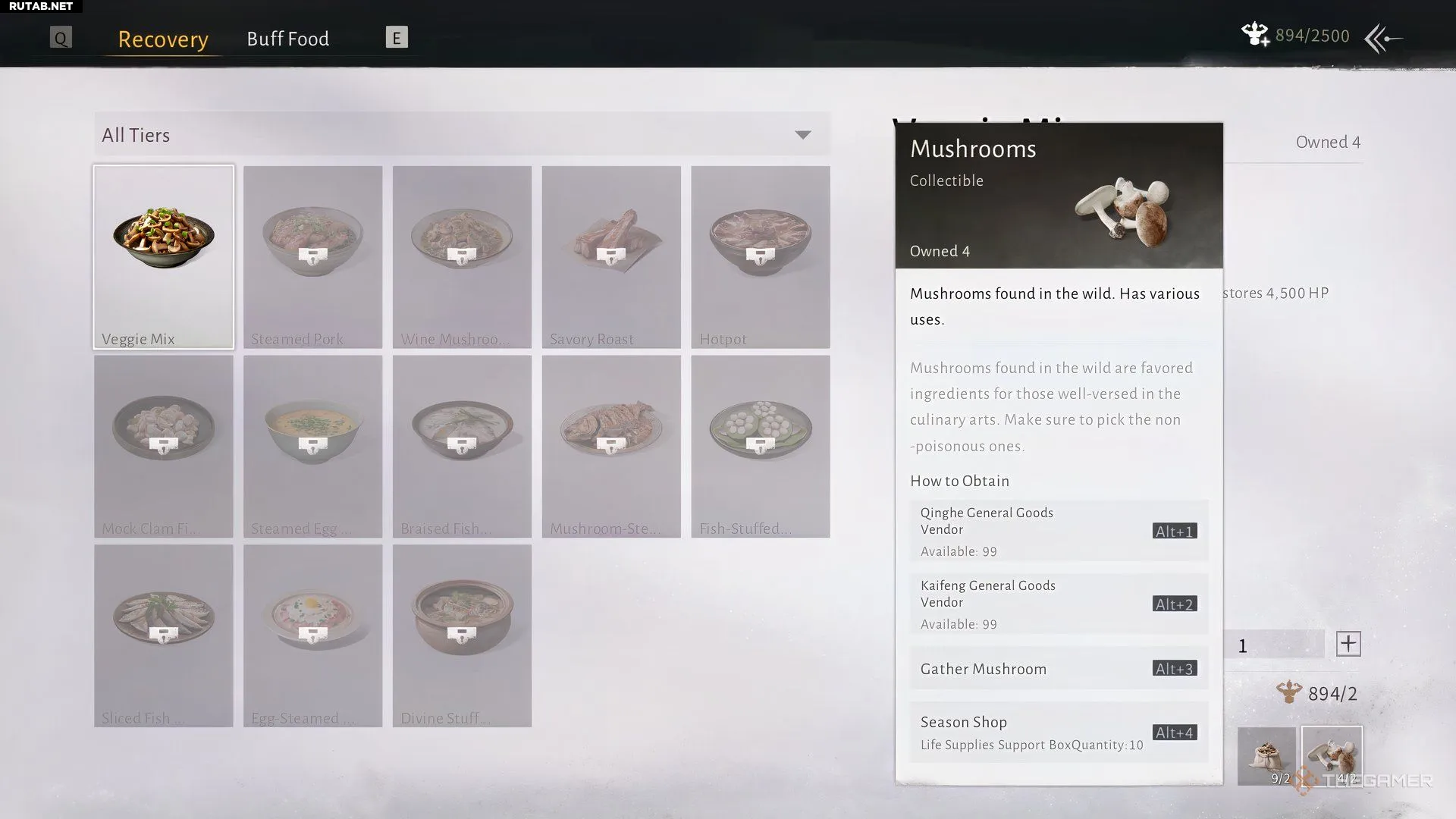The width and height of the screenshot is (1456, 819).
Task: Go to Kaifeng General Goods Vendor
Action: pyautogui.click(x=1059, y=604)
